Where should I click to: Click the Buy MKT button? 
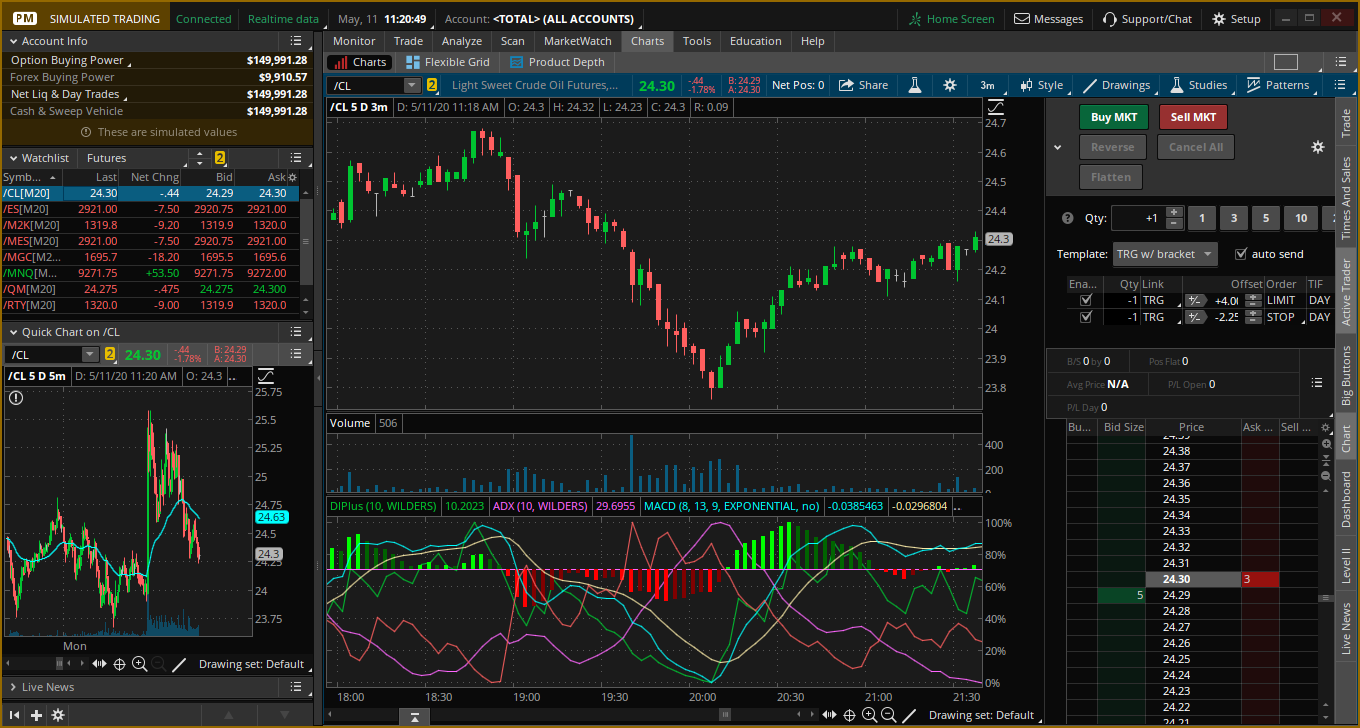coord(1114,117)
